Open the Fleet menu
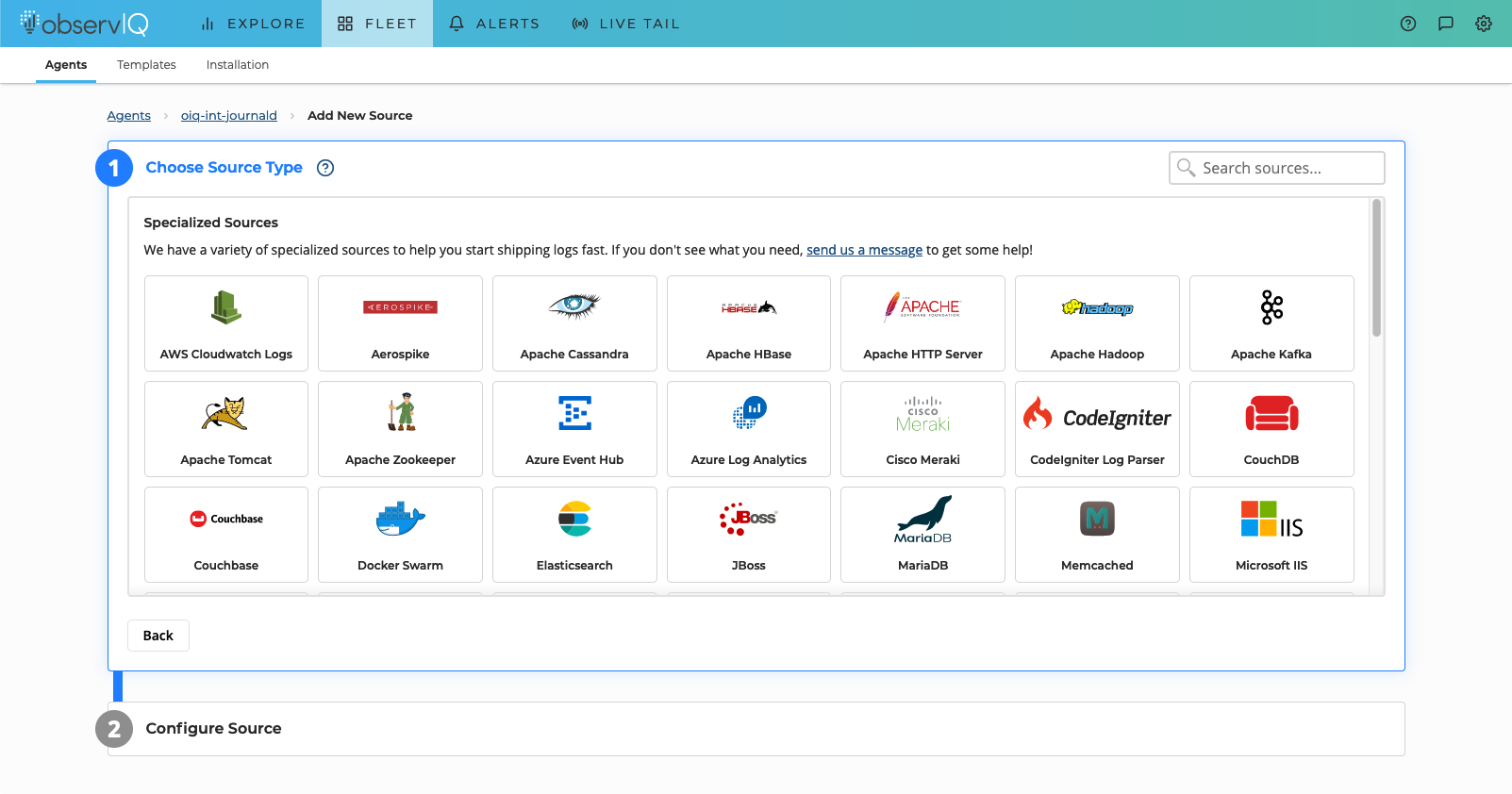Image resolution: width=1512 pixels, height=794 pixels. (377, 24)
